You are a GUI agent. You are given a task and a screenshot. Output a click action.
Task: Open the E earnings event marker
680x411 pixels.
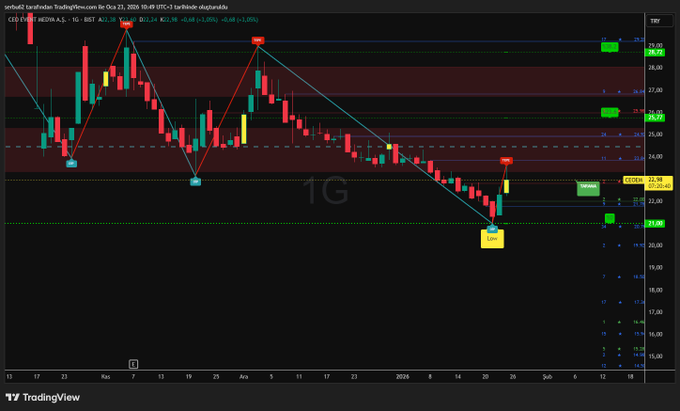click(x=133, y=364)
